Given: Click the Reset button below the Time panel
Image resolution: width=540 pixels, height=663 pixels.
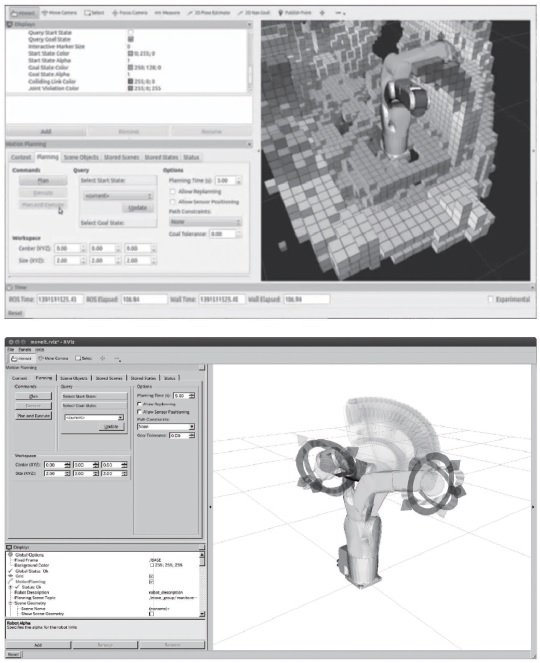Looking at the screenshot, I should [x=15, y=313].
